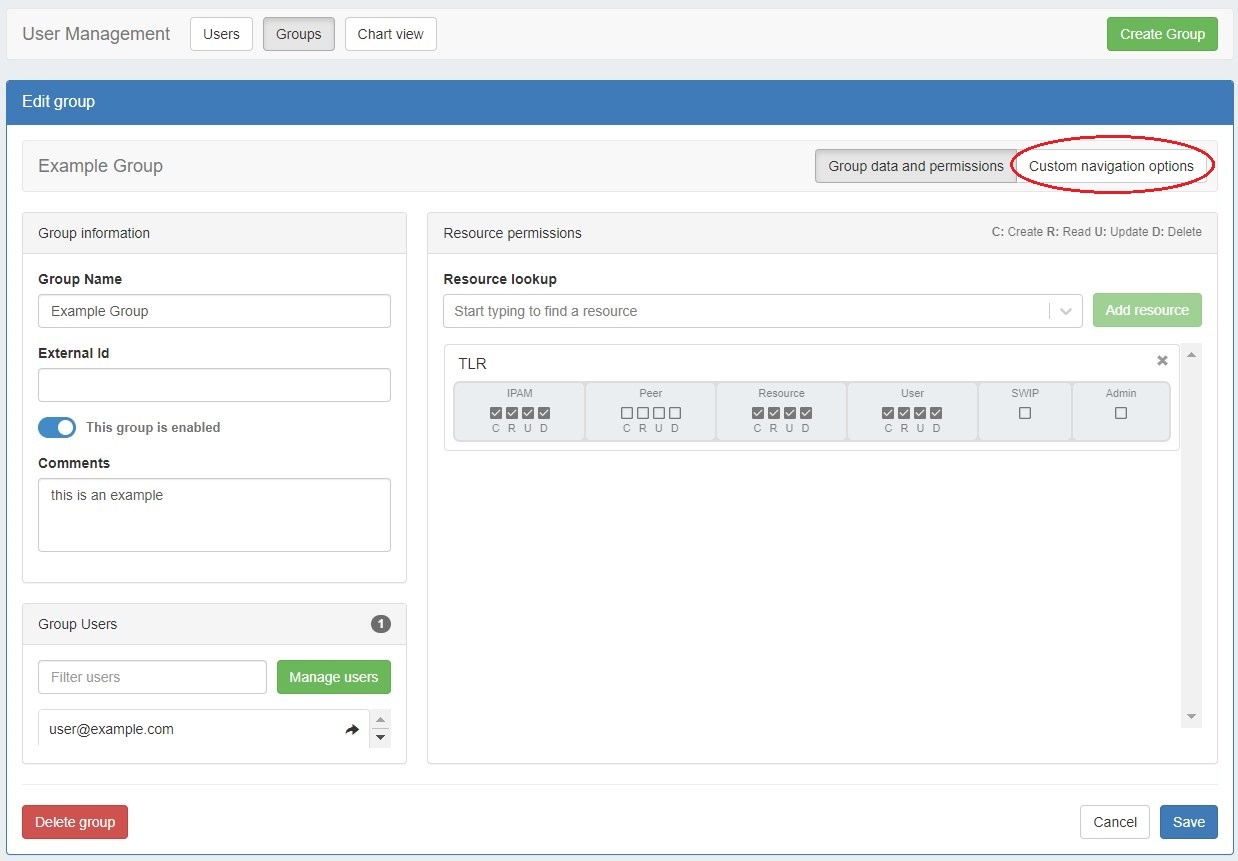Enable the Admin permission checkbox

click(1121, 413)
